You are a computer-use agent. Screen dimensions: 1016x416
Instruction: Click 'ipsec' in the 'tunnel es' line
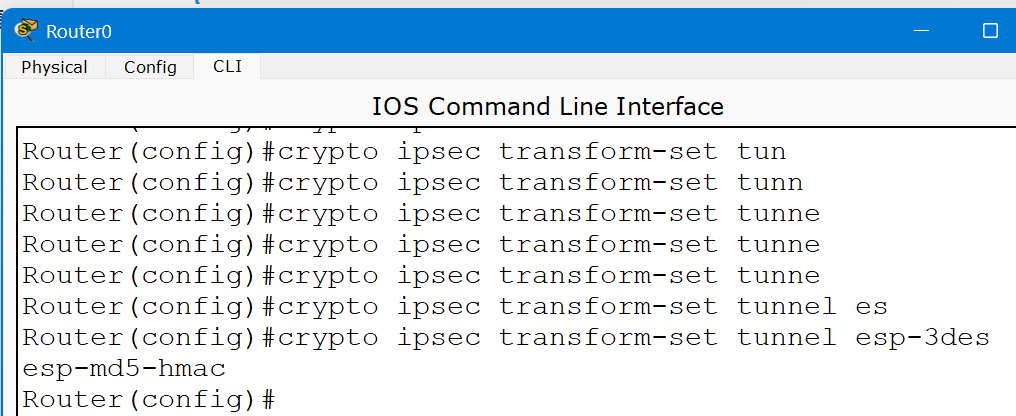tap(438, 307)
